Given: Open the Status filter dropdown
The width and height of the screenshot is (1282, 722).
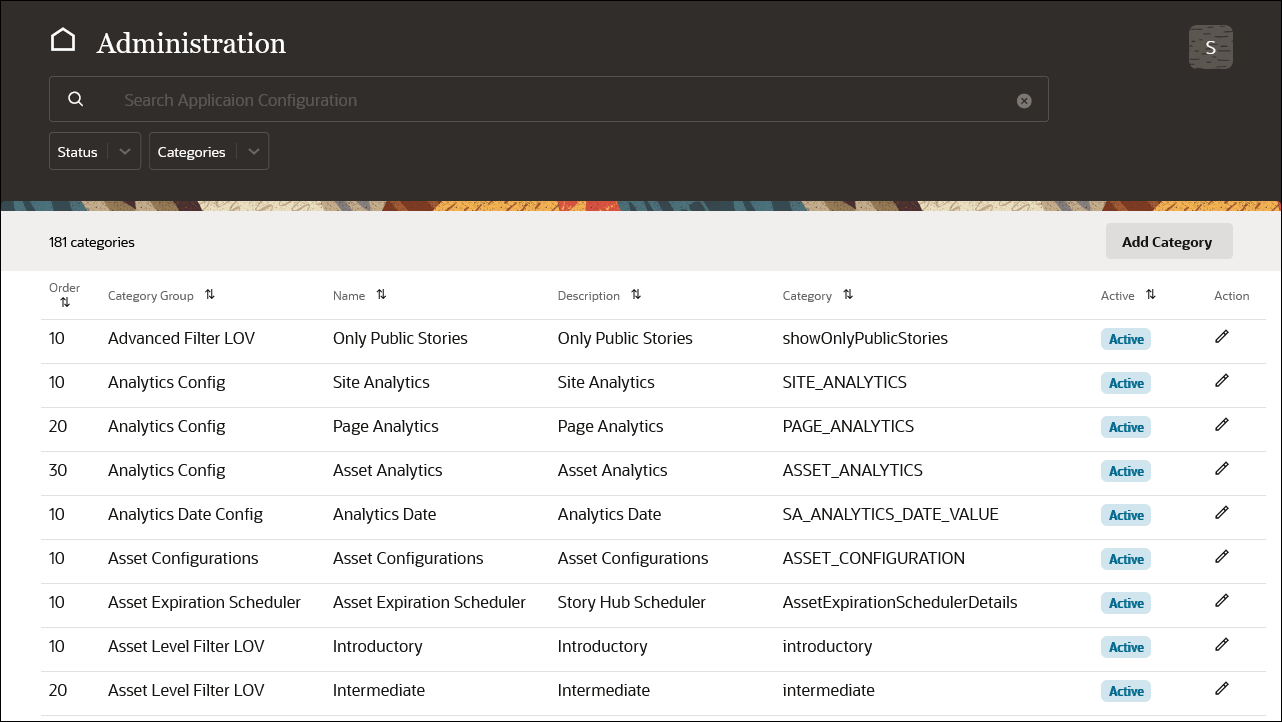Looking at the screenshot, I should click(94, 151).
